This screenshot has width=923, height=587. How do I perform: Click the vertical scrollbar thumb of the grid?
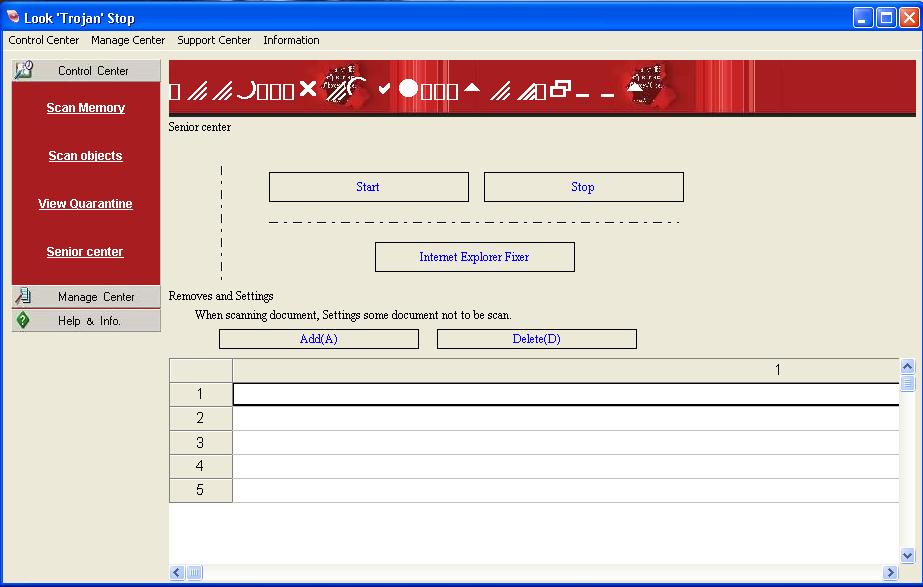(907, 383)
